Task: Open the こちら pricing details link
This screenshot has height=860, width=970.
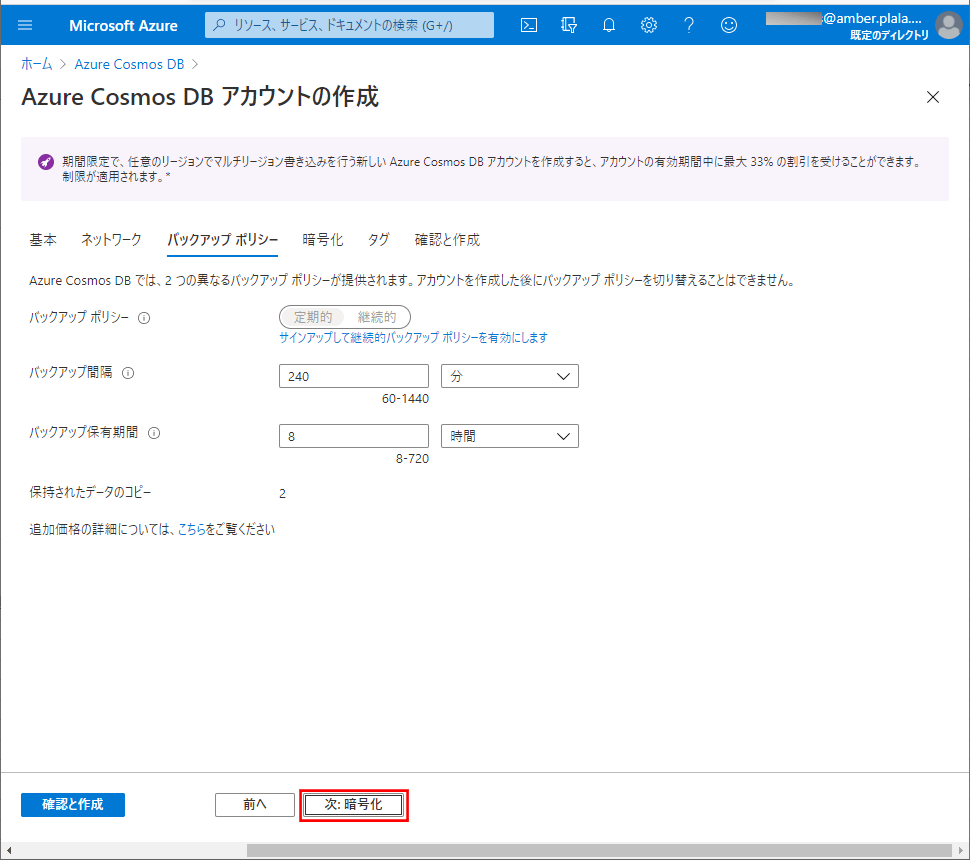Action: click(192, 530)
